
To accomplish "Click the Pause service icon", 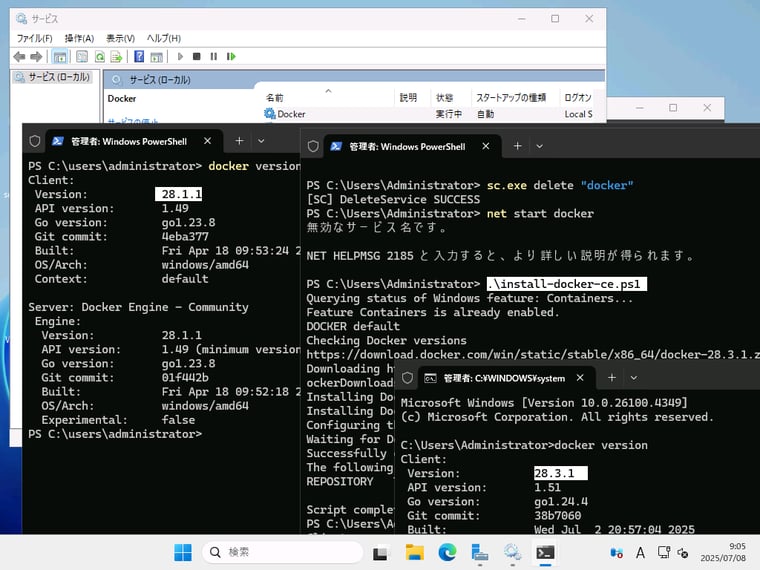I will pos(214,57).
